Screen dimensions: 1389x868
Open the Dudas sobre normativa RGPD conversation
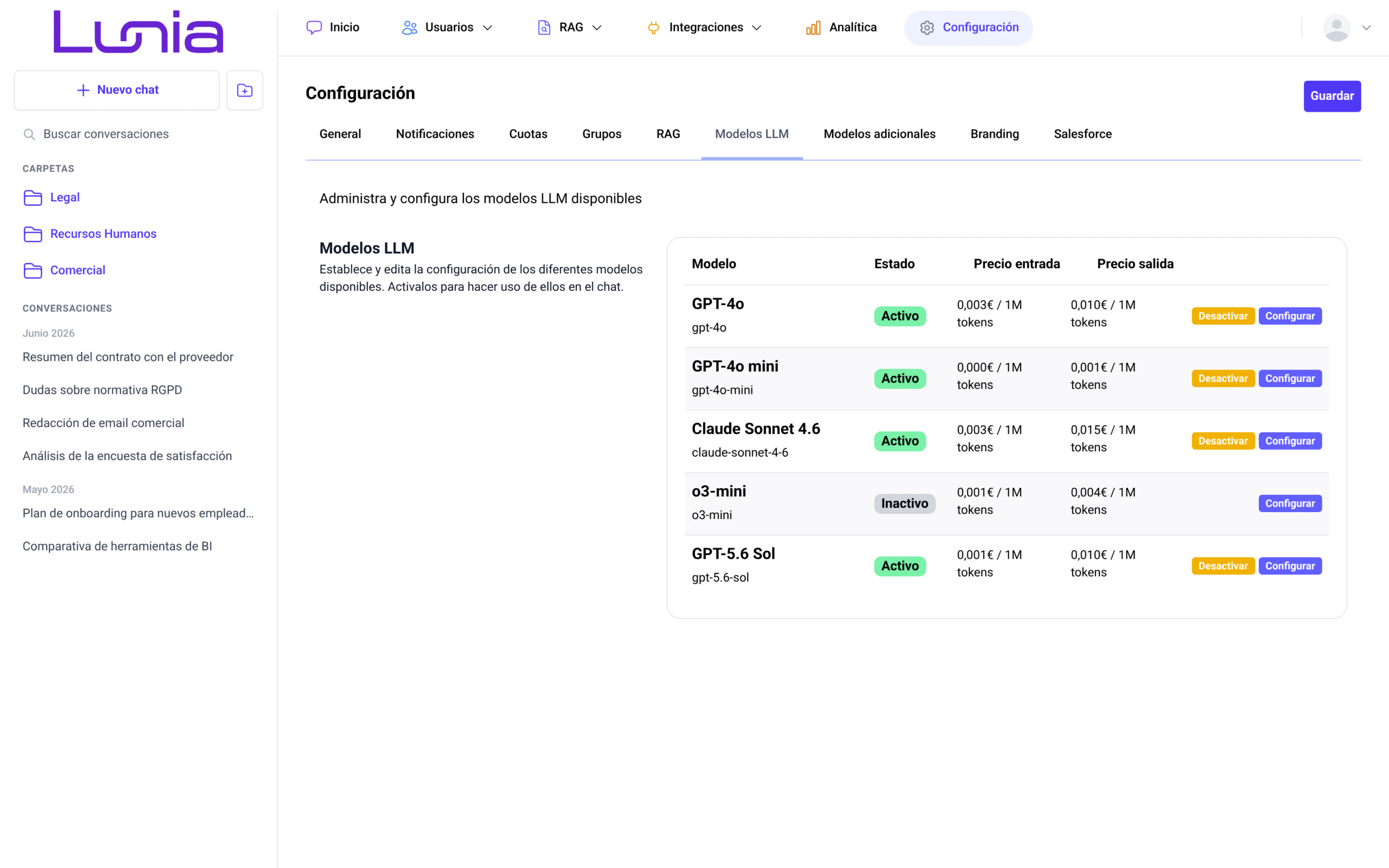pyautogui.click(x=102, y=391)
